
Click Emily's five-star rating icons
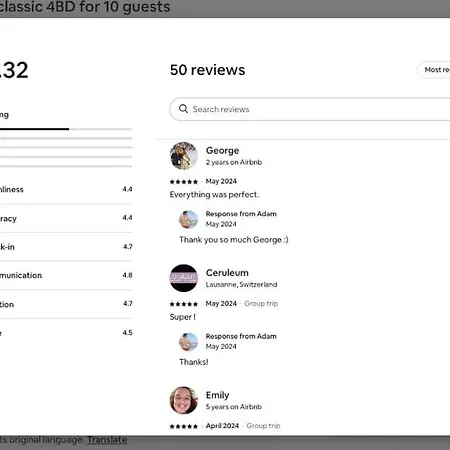point(184,426)
